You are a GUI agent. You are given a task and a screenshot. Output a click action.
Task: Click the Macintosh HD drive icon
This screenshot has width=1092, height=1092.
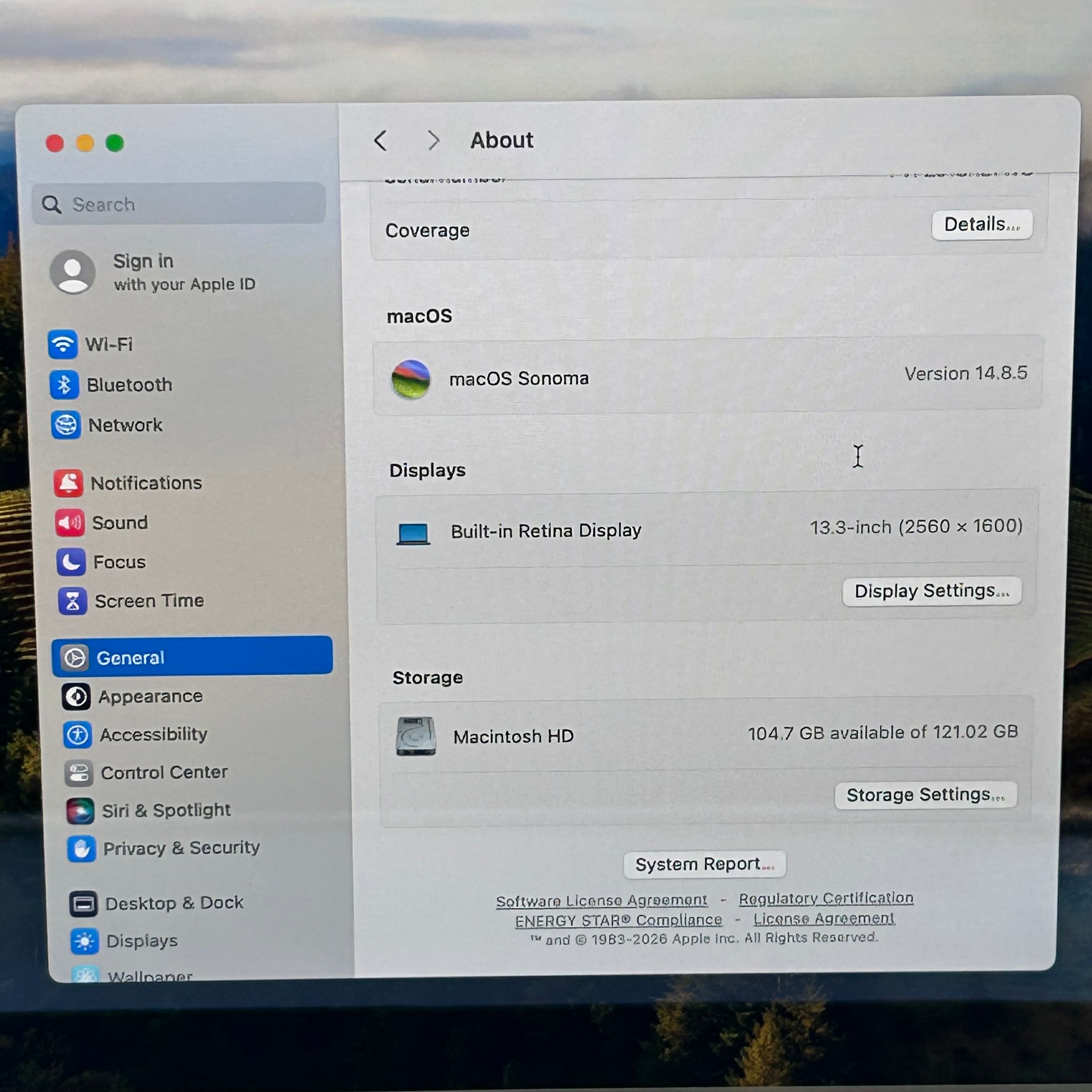click(416, 736)
